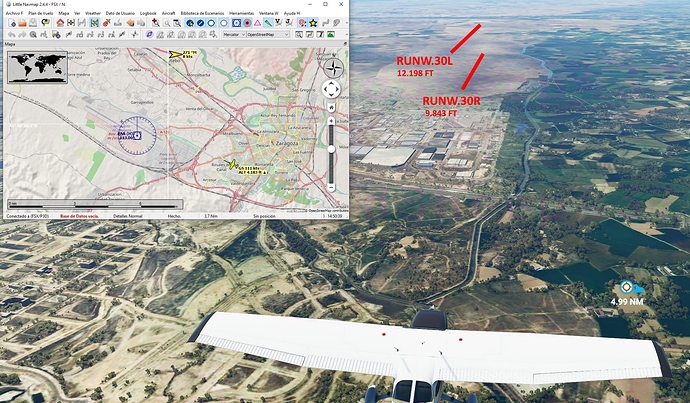Toggle the ILS feather display

[x=268, y=23]
